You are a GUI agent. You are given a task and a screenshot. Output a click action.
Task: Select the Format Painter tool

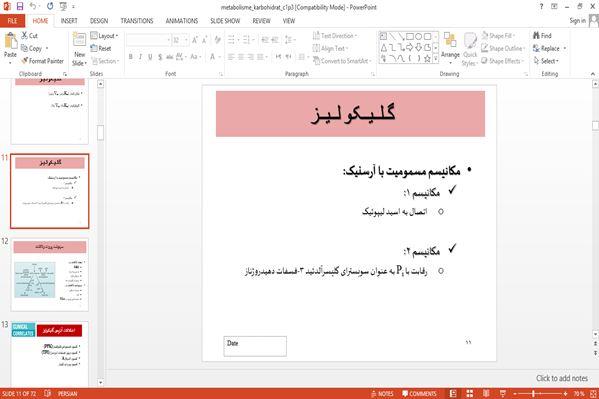coord(42,61)
